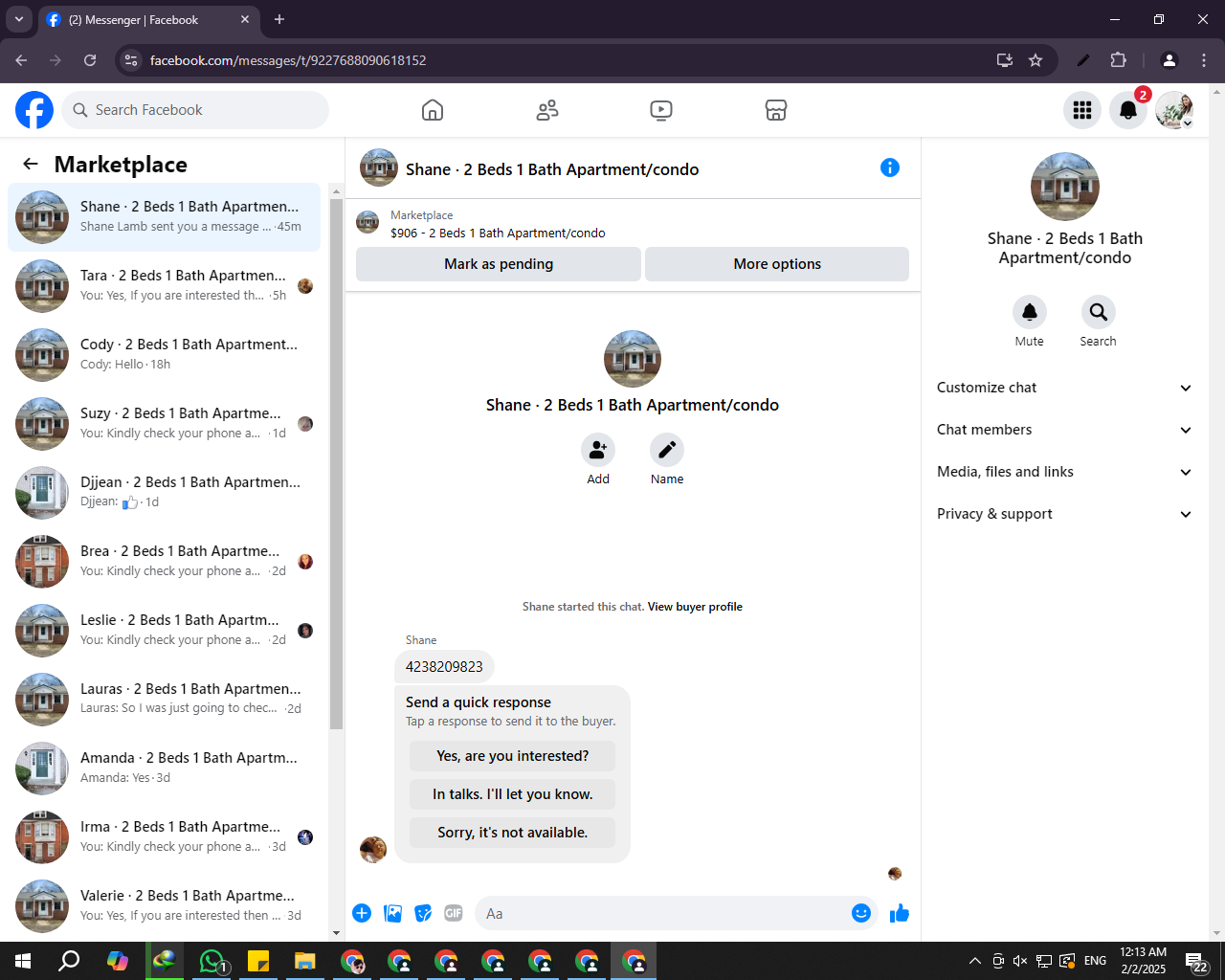Send quick reply "Yes, are you interested?"
Image resolution: width=1225 pixels, height=980 pixels.
pyautogui.click(x=513, y=756)
